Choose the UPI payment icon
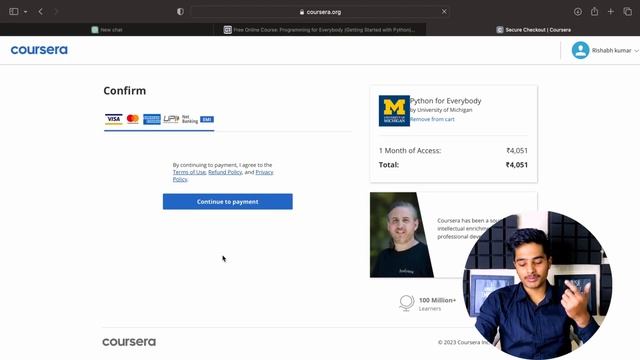Image resolution: width=640 pixels, height=360 pixels. pyautogui.click(x=171, y=119)
